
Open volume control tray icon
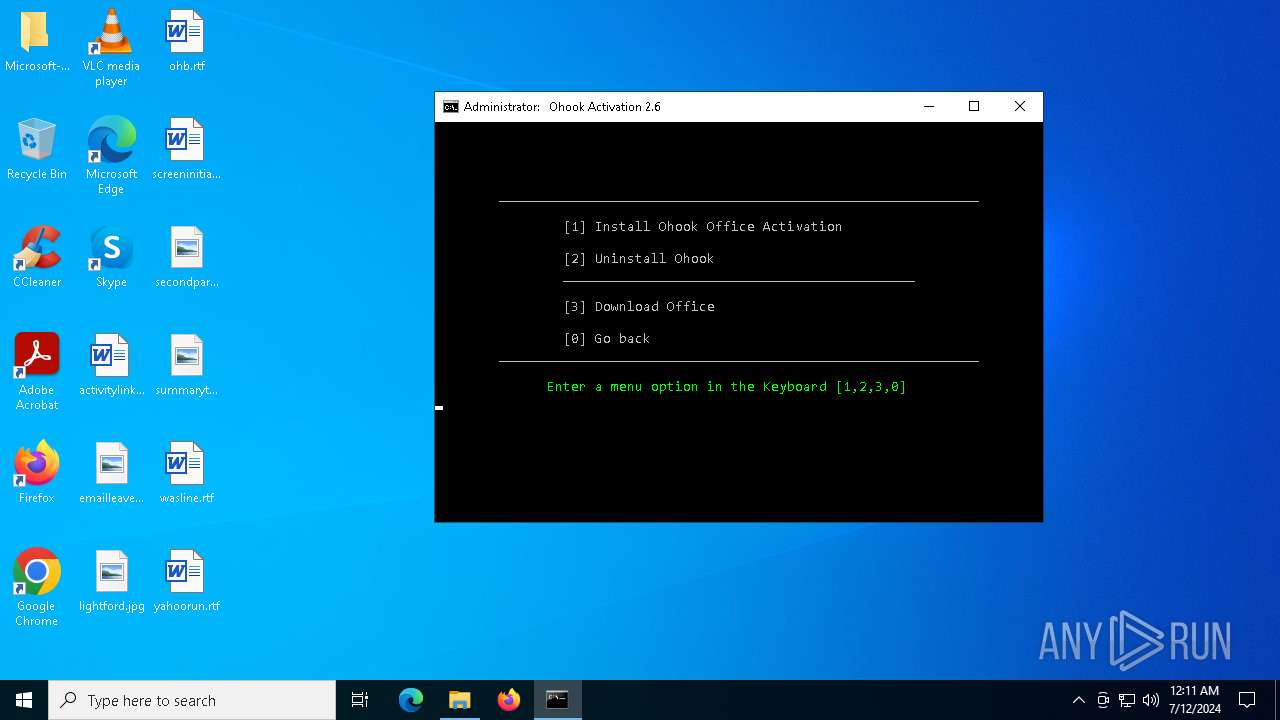pyautogui.click(x=1151, y=700)
